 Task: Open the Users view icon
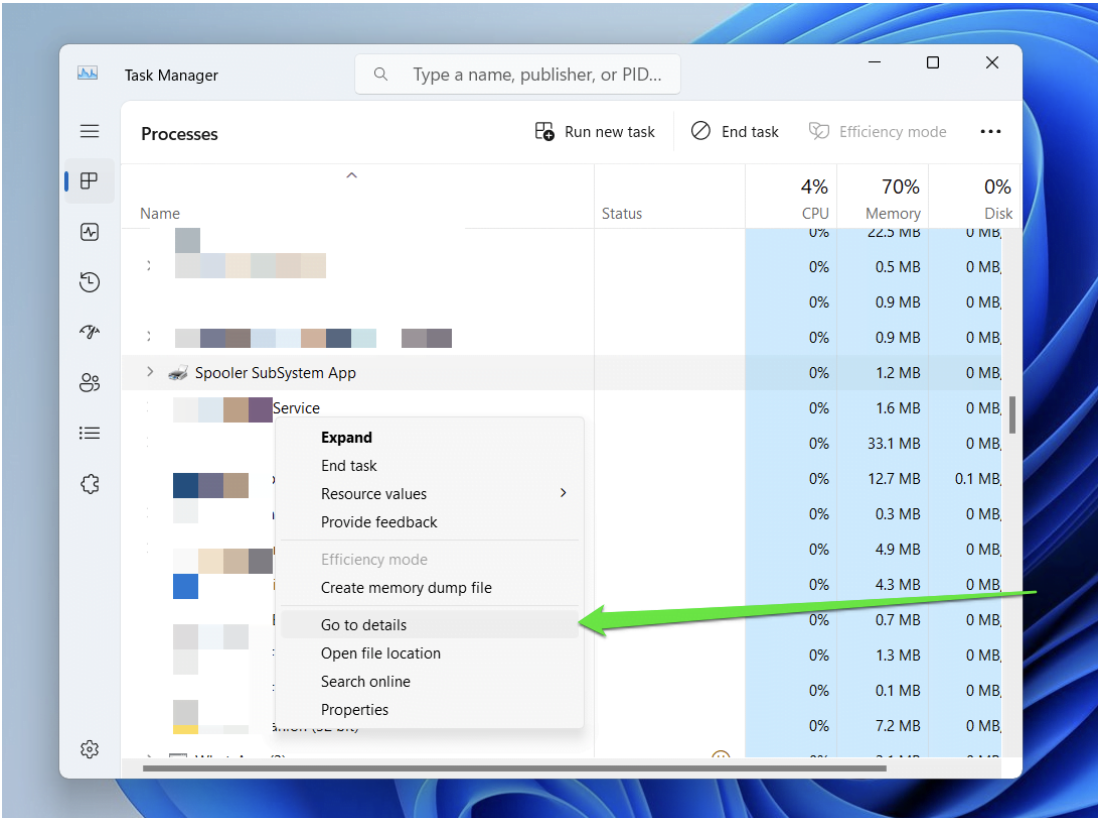click(x=89, y=382)
